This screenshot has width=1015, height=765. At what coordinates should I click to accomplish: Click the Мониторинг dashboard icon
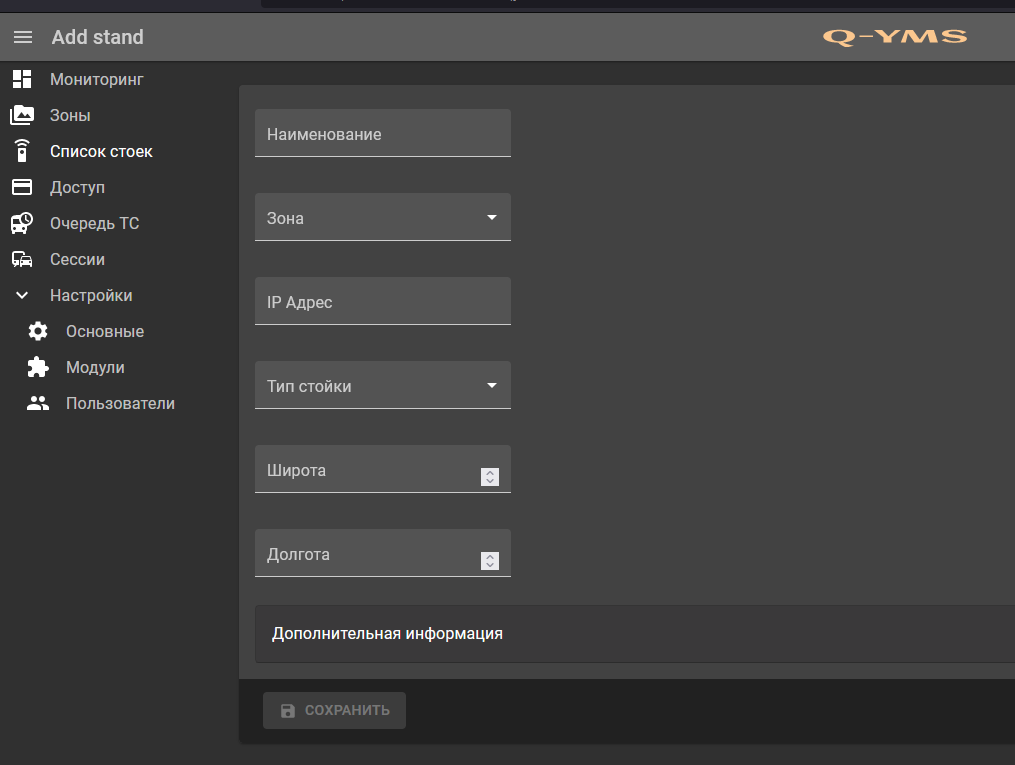click(x=22, y=79)
